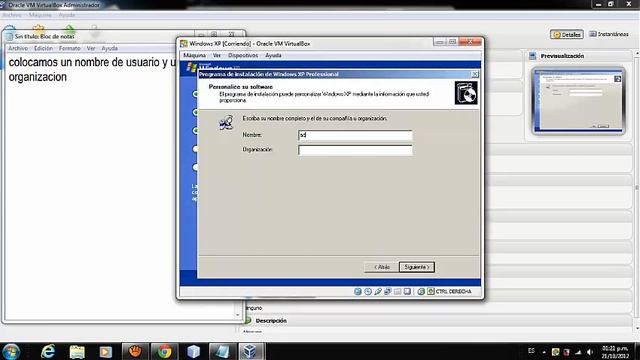
Task: Show hidden tray icons arrow
Action: (544, 352)
